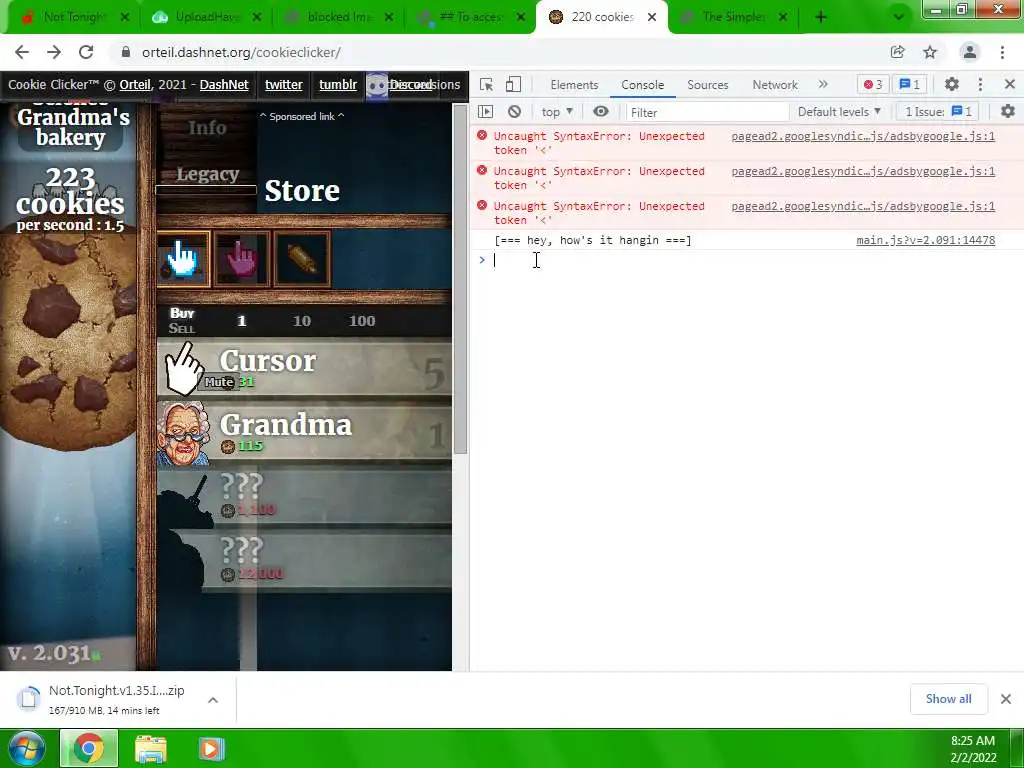Open Chrome three-dot menu
Image resolution: width=1024 pixels, height=768 pixels.
tap(1002, 52)
